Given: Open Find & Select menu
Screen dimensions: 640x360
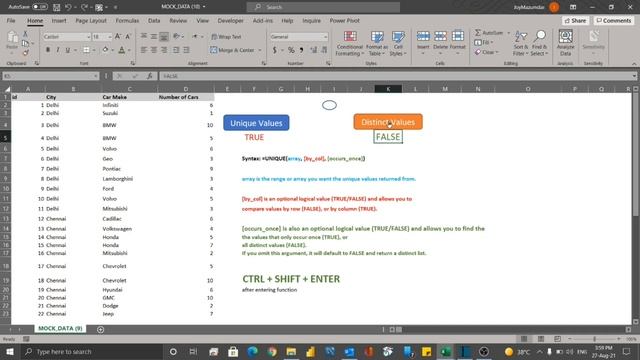Looking at the screenshot, I should coord(539,43).
